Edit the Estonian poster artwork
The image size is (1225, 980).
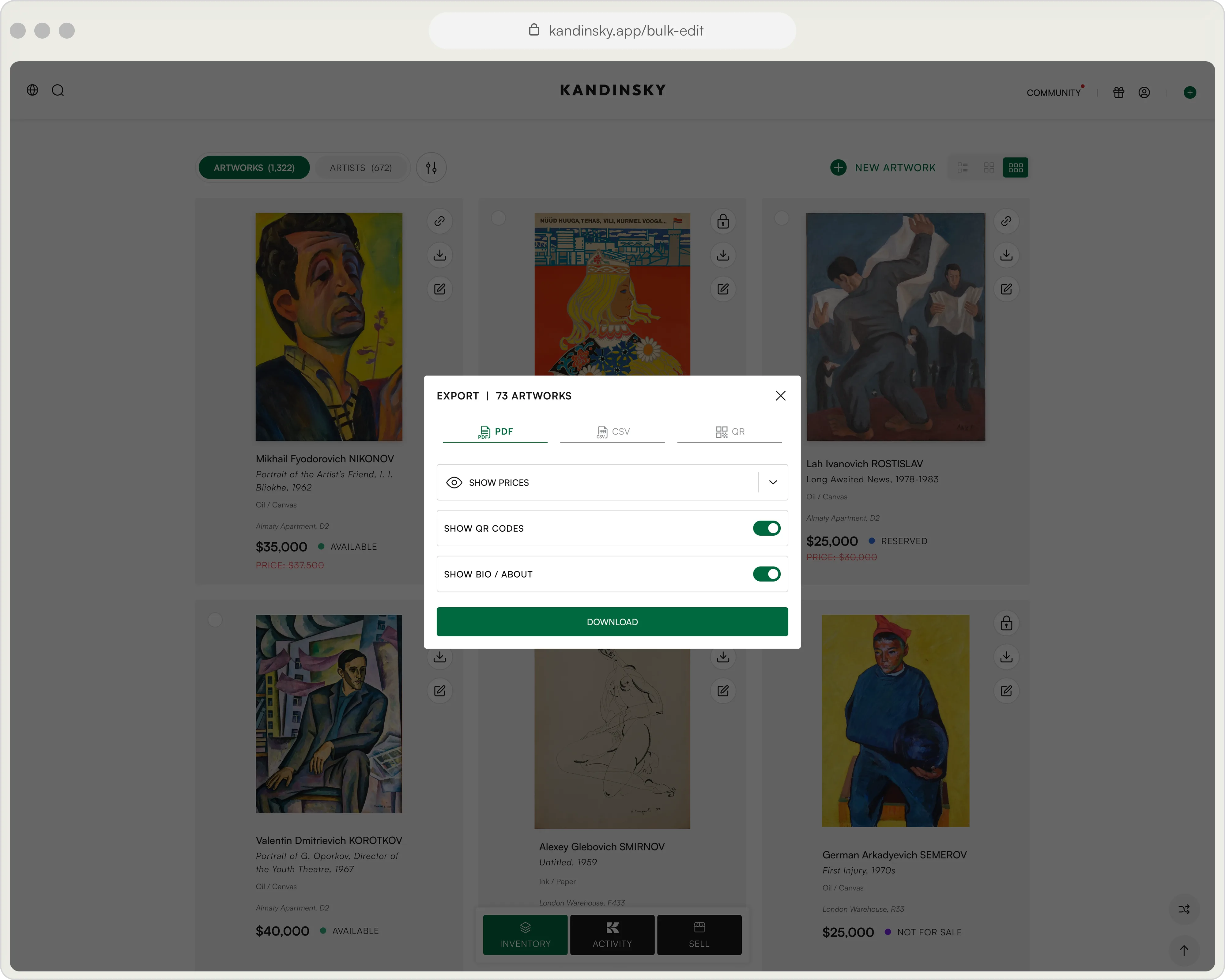click(723, 289)
